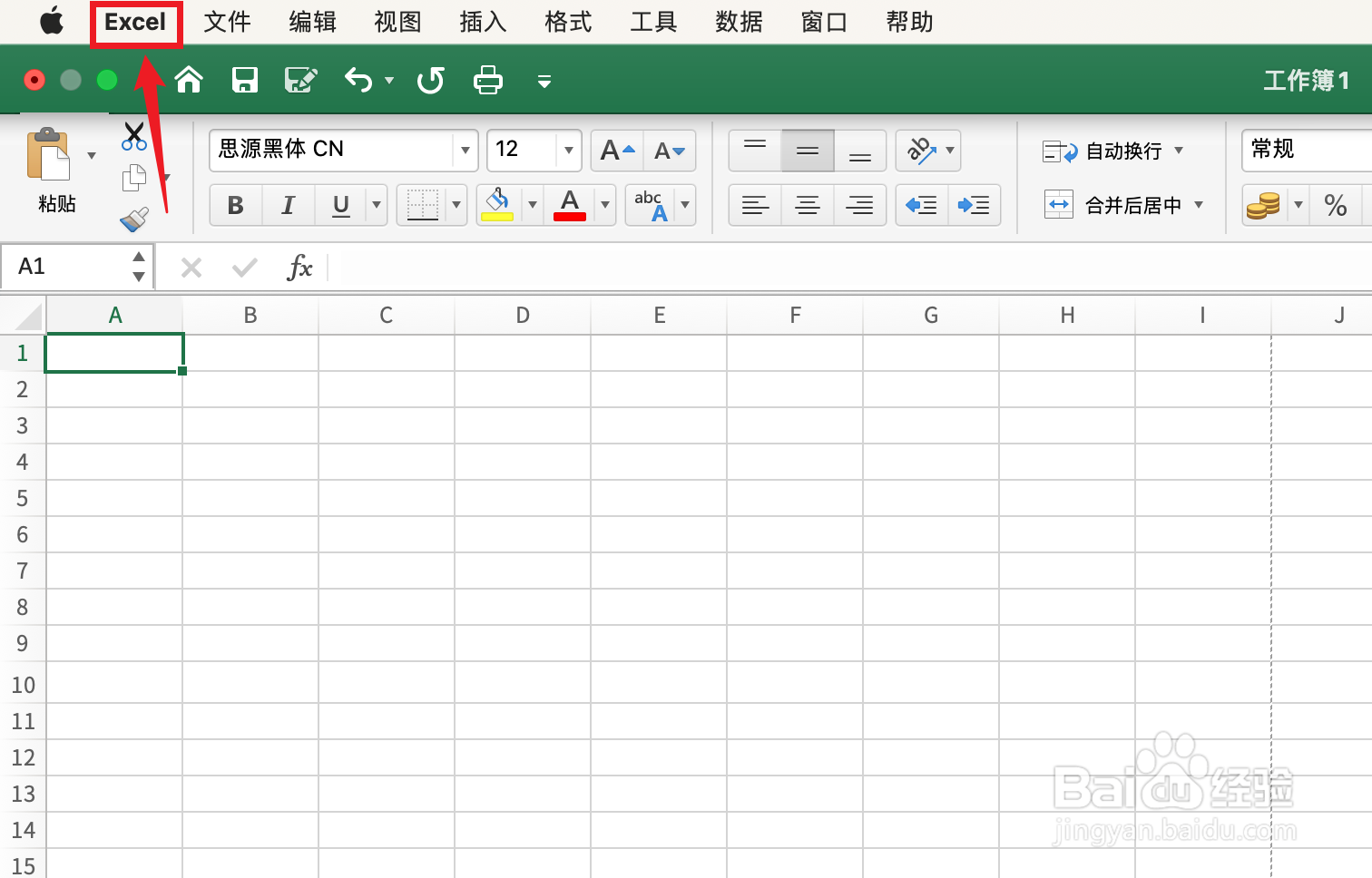Click 合并后居中 merge and center button
The height and width of the screenshot is (878, 1372).
pyautogui.click(x=1112, y=205)
